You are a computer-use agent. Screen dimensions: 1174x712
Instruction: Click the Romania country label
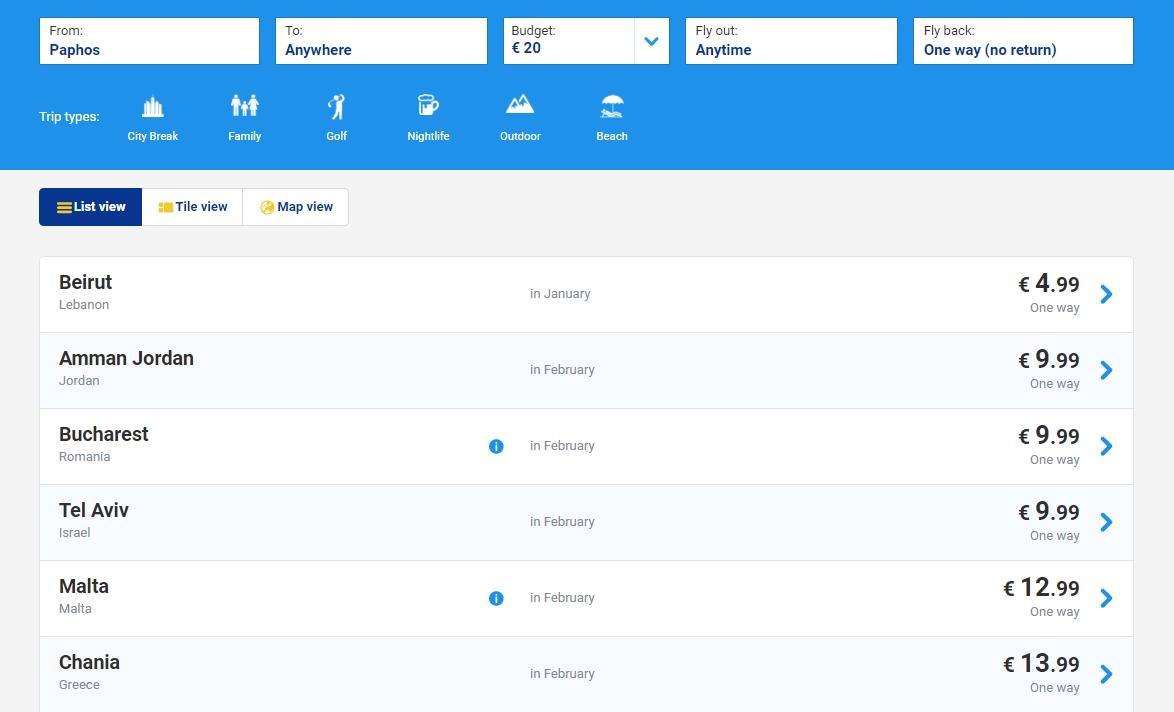85,457
